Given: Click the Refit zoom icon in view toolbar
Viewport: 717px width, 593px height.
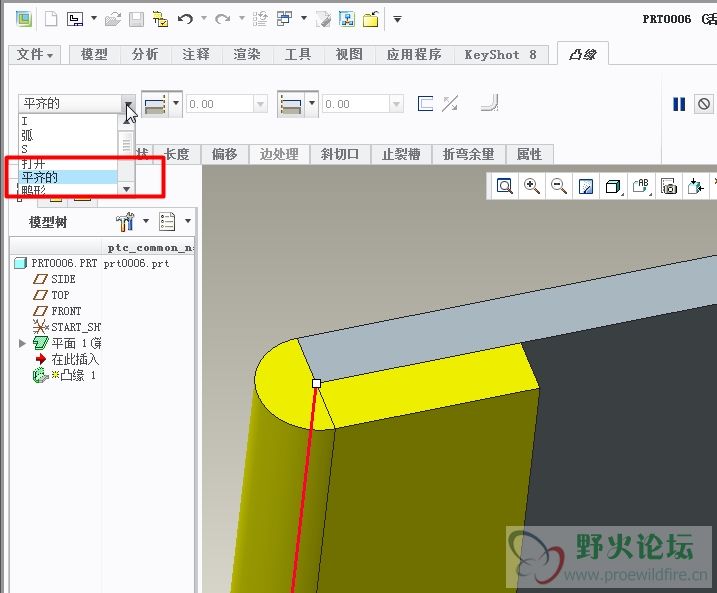Looking at the screenshot, I should pos(505,186).
